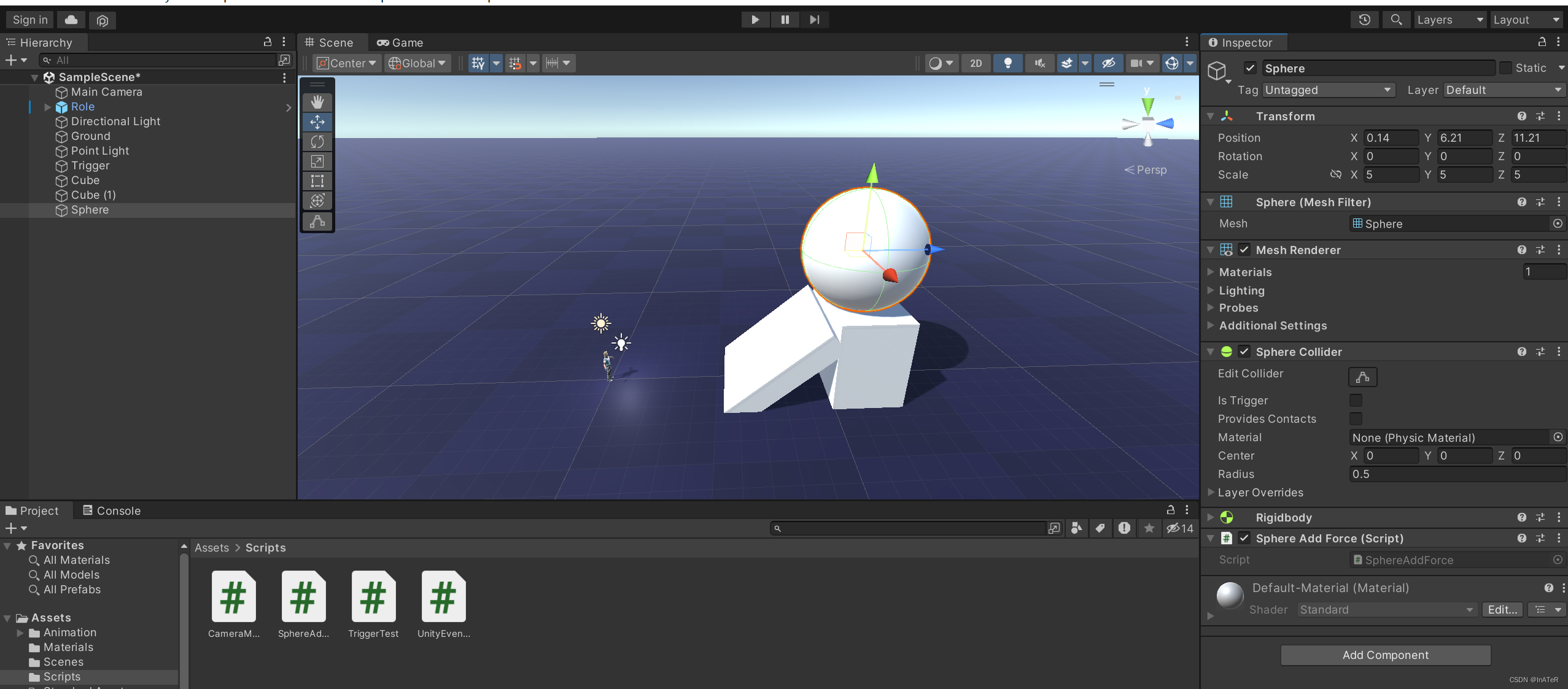Open the editor search with the magnifier icon

point(1396,19)
